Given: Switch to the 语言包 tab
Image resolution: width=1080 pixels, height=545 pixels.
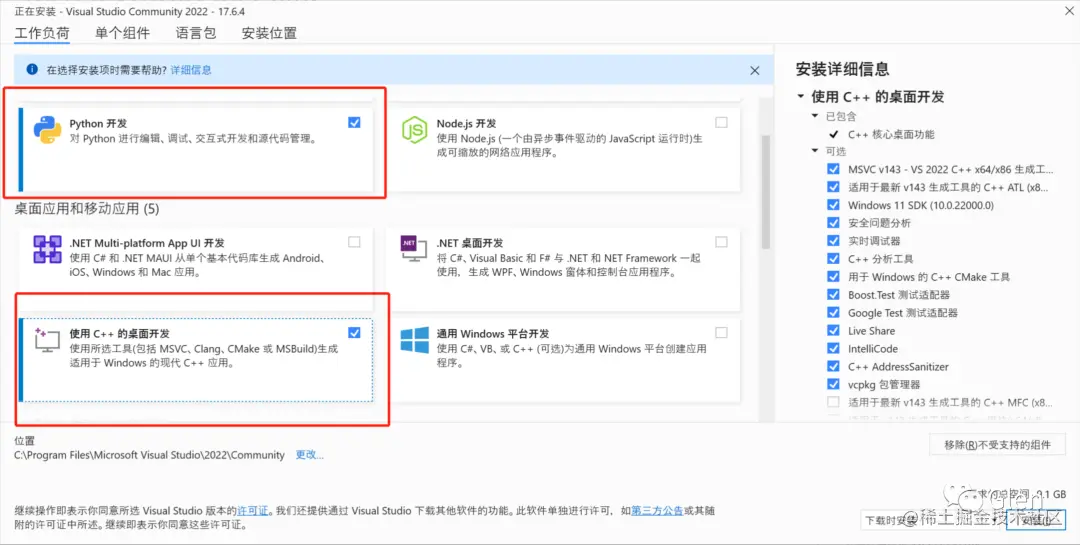Looking at the screenshot, I should [x=196, y=33].
